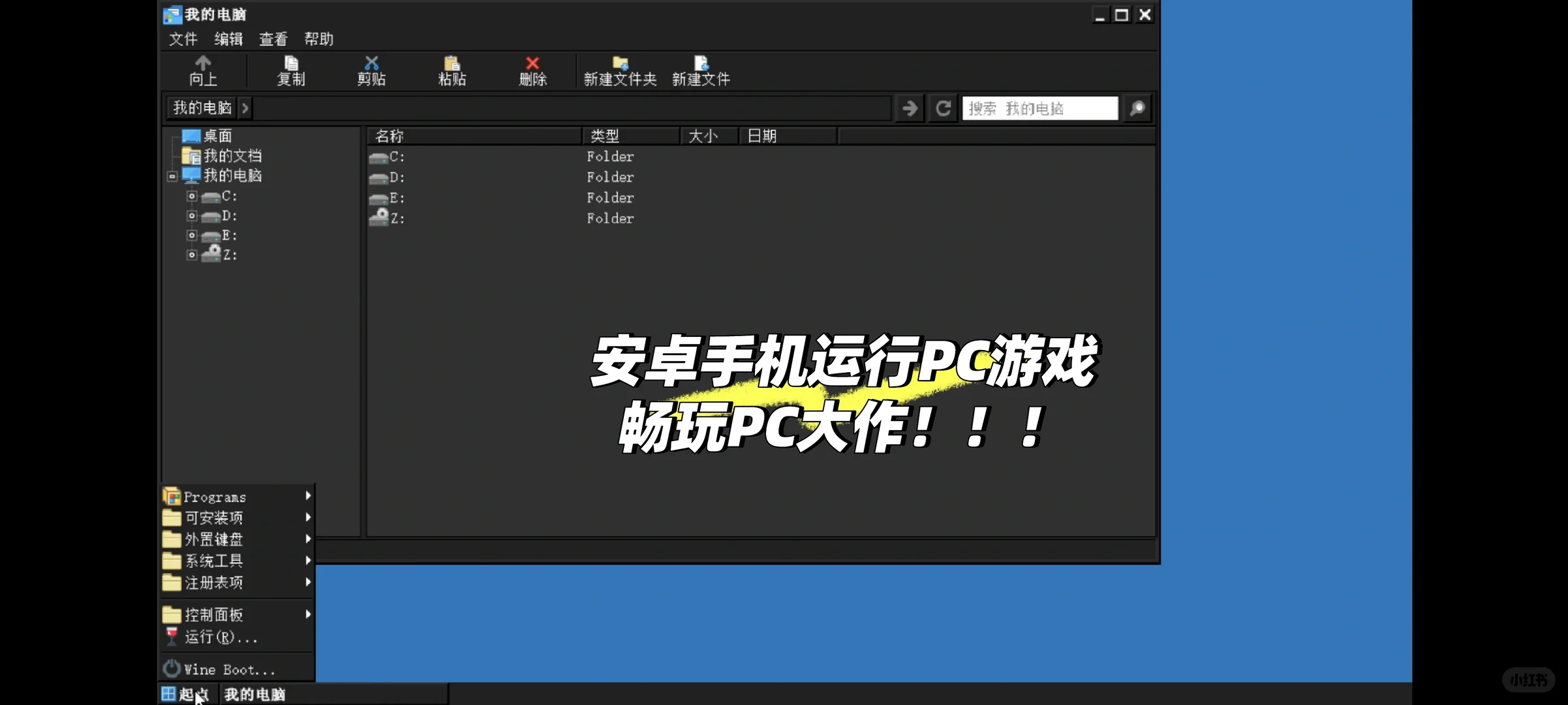Create a folder via 新建文件夹 icon
Image resolution: width=1568 pixels, height=705 pixels.
pos(619,70)
